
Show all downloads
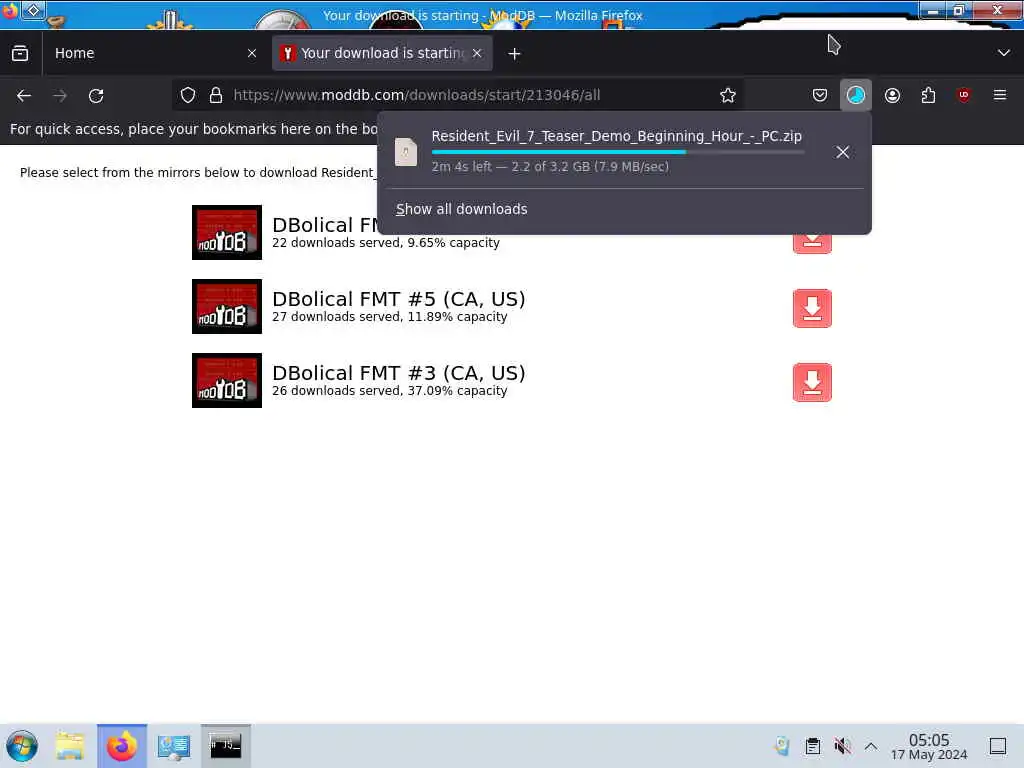point(462,209)
